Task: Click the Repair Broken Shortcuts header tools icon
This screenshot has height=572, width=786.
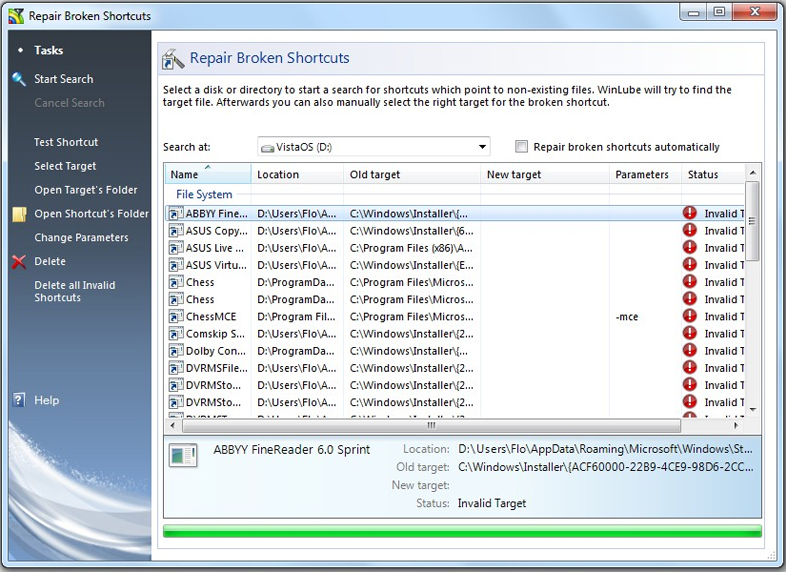Action: coord(173,59)
